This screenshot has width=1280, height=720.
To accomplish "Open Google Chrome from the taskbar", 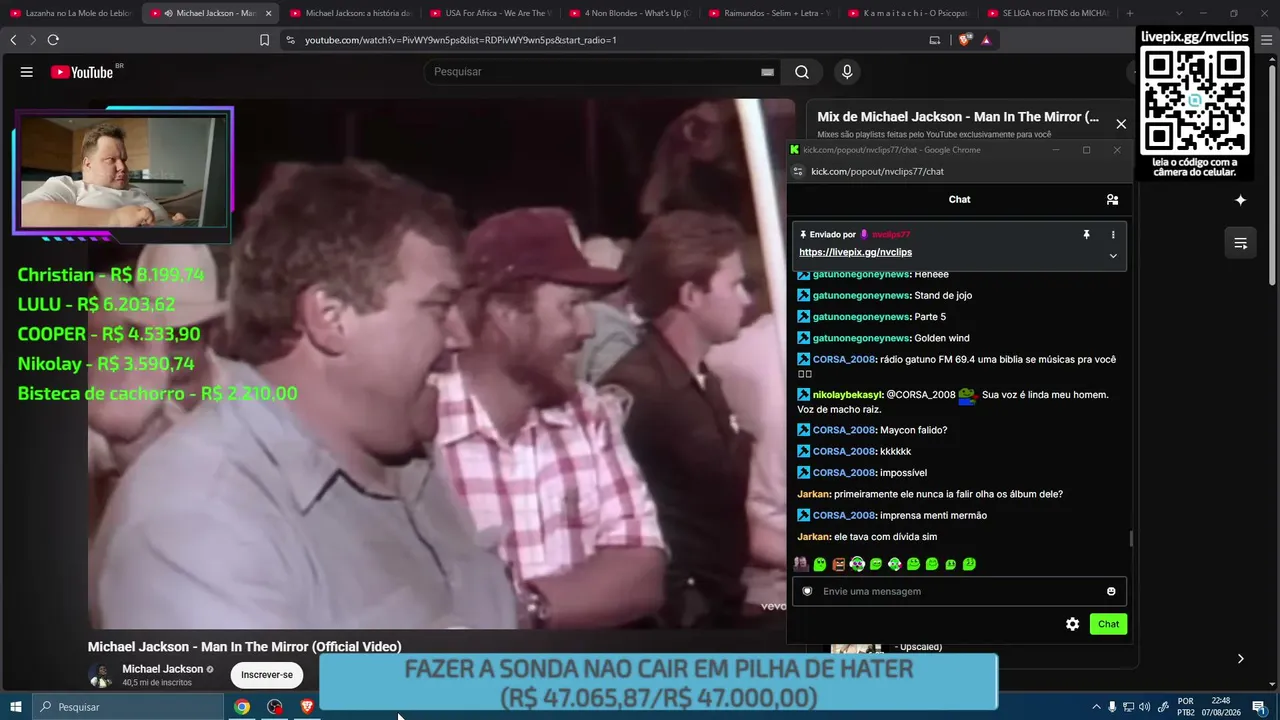I will 242,707.
